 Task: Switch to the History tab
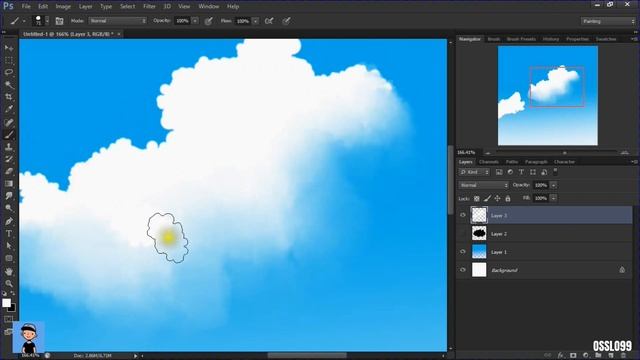[551, 39]
